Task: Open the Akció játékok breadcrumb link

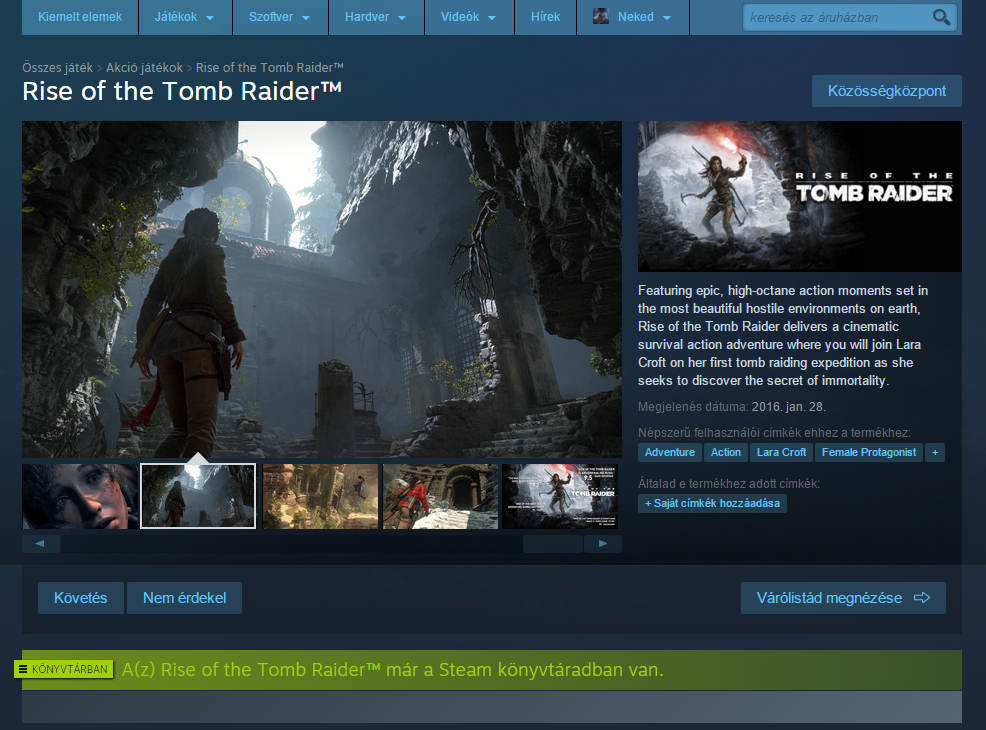Action: pyautogui.click(x=144, y=67)
